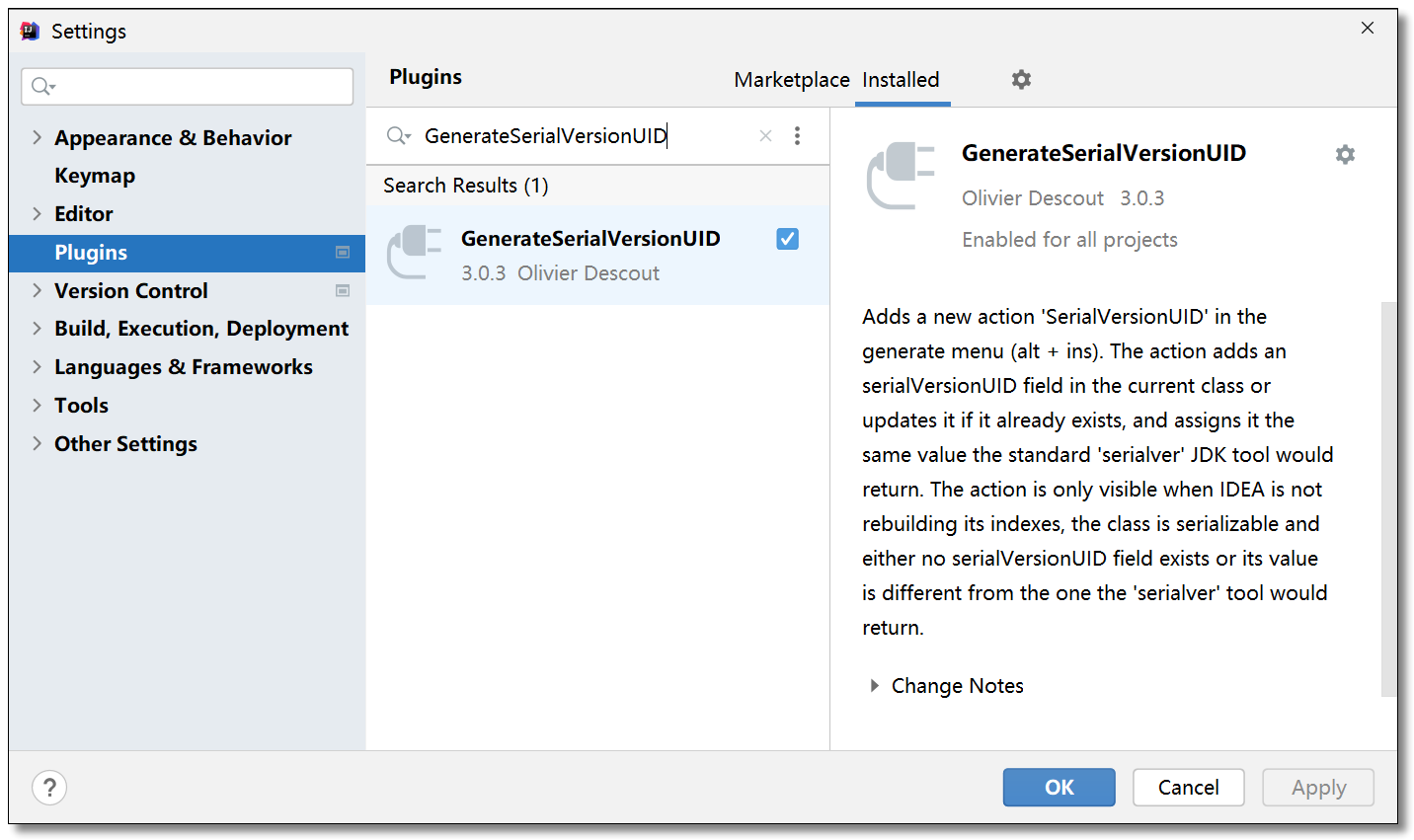1414x840 pixels.
Task: Click the OK button
Action: [1059, 788]
